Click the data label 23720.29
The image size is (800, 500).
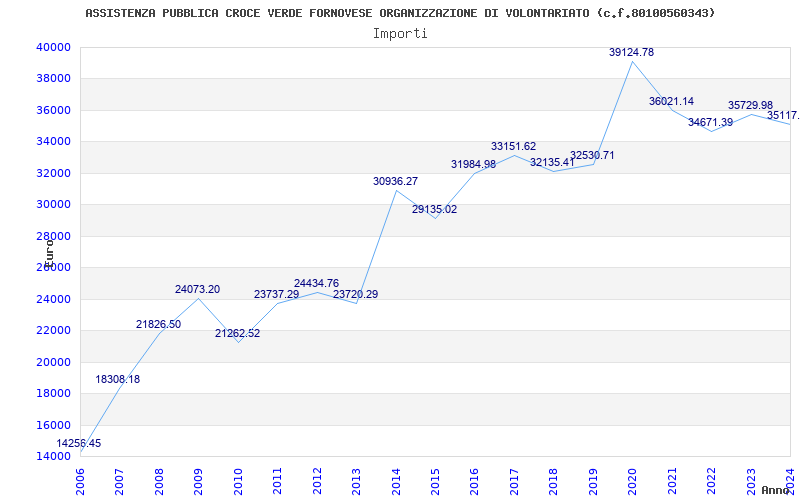tap(356, 294)
